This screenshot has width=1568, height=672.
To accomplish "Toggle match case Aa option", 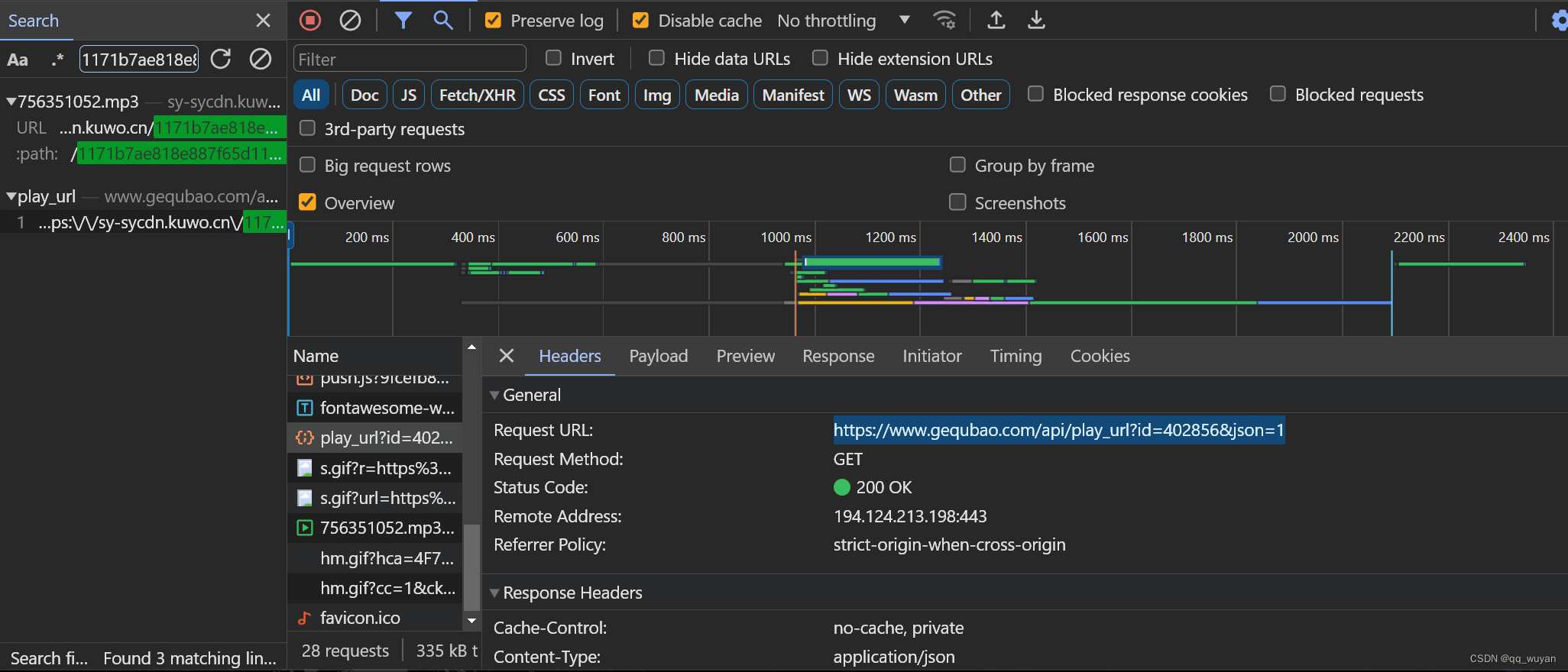I will (x=18, y=60).
